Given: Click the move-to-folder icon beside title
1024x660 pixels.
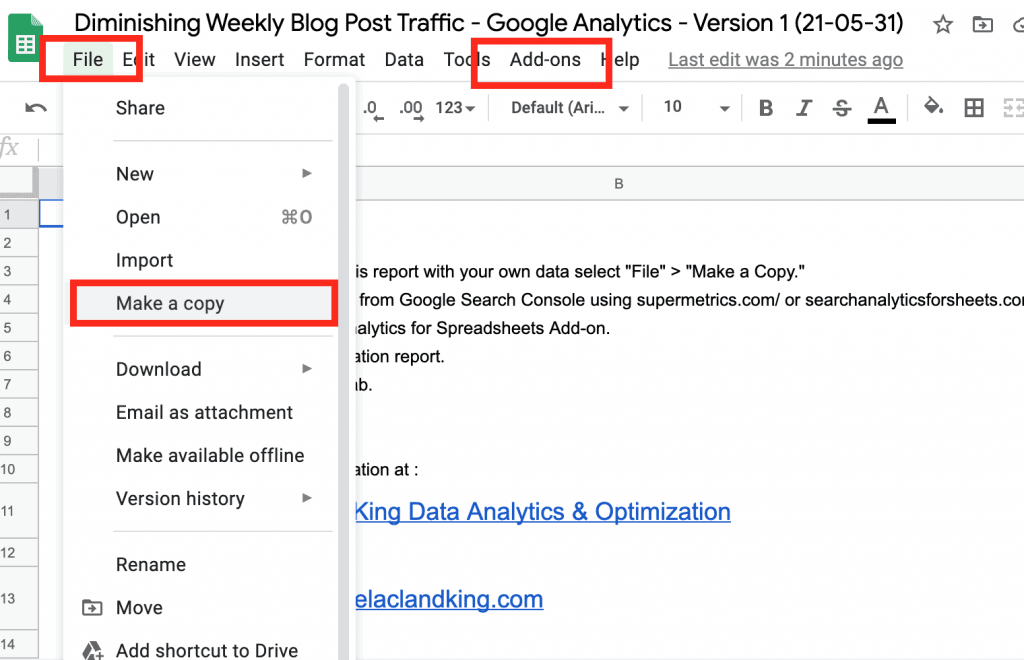Looking at the screenshot, I should [x=982, y=25].
